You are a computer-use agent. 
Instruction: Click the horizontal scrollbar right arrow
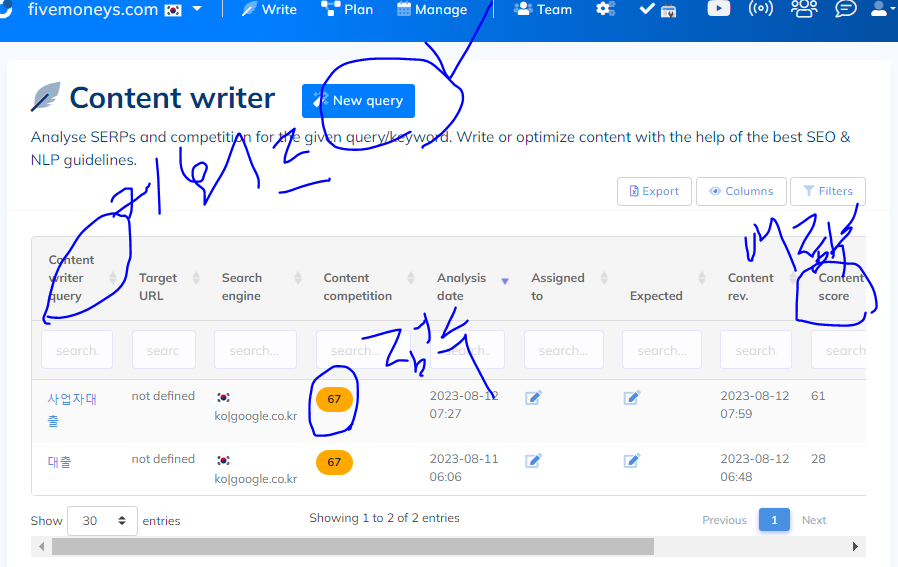(x=855, y=546)
